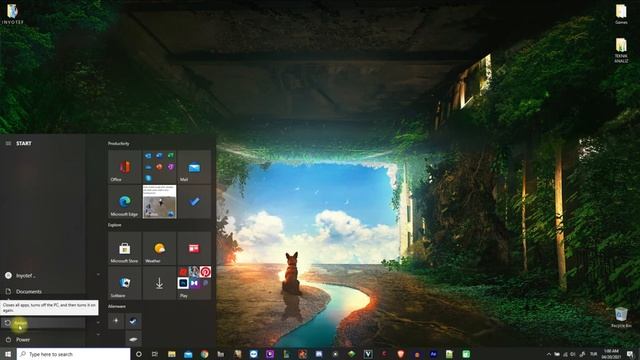Select the Recycle Bin desktop icon
640x360 pixels.
pos(621,318)
